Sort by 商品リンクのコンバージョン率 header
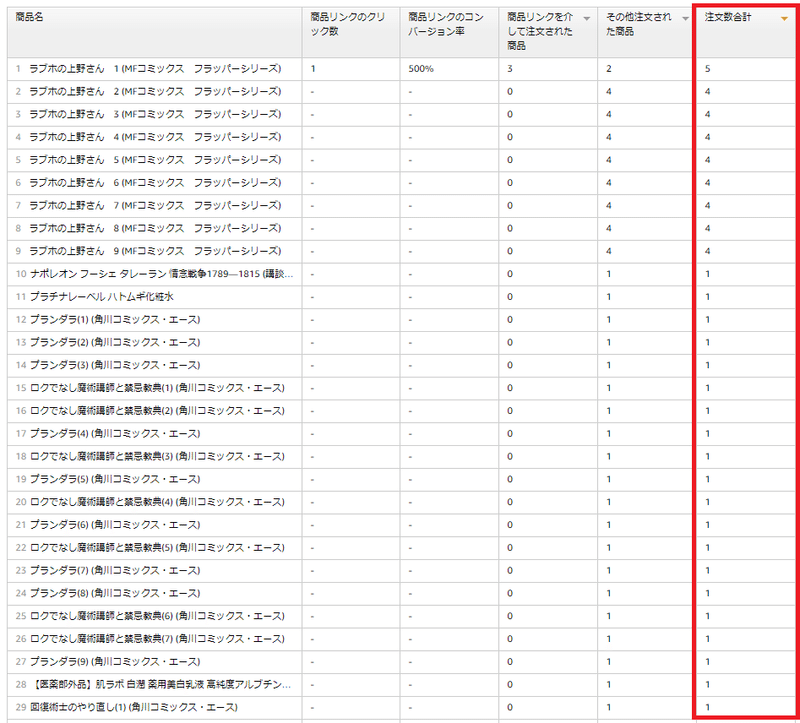The width and height of the screenshot is (800, 723). click(x=449, y=32)
